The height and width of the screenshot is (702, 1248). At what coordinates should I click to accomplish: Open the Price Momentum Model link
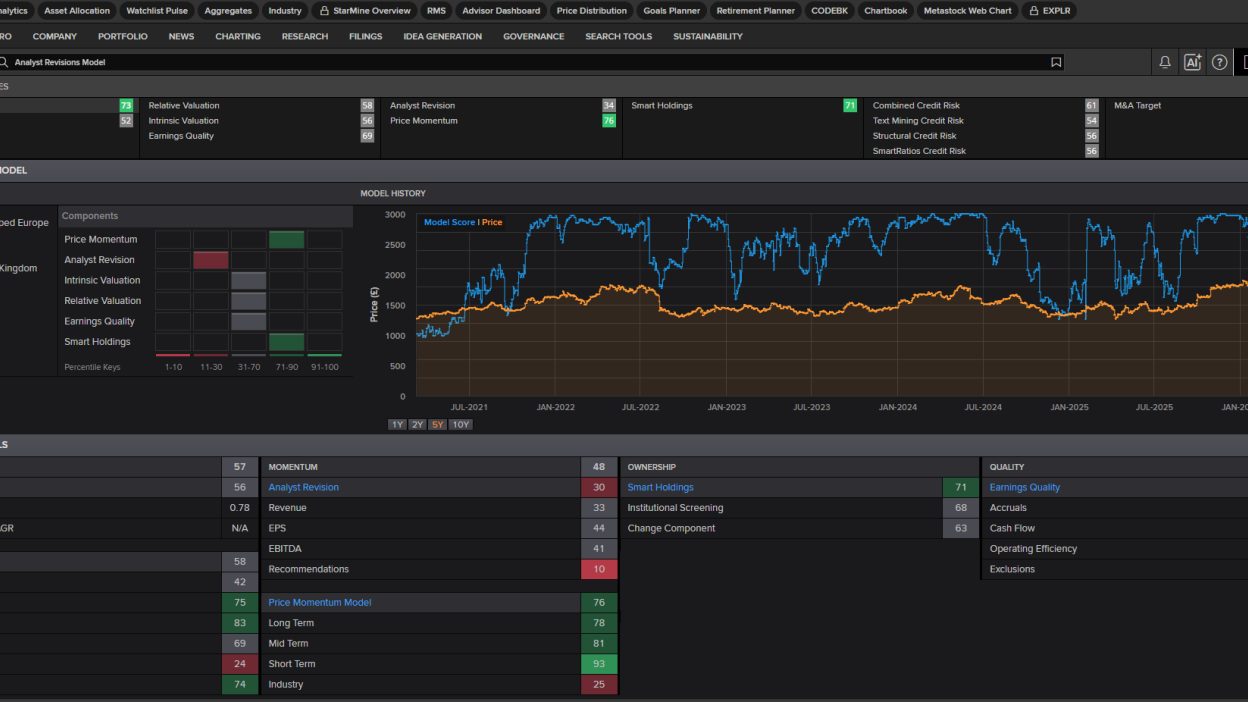[x=319, y=603]
